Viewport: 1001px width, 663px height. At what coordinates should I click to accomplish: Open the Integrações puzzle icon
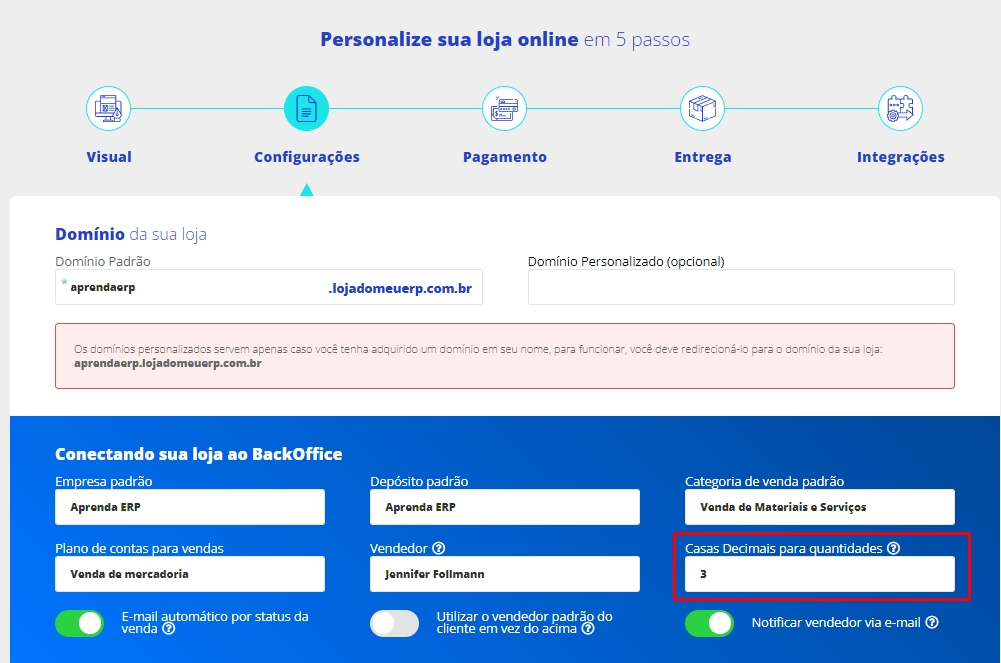point(900,108)
